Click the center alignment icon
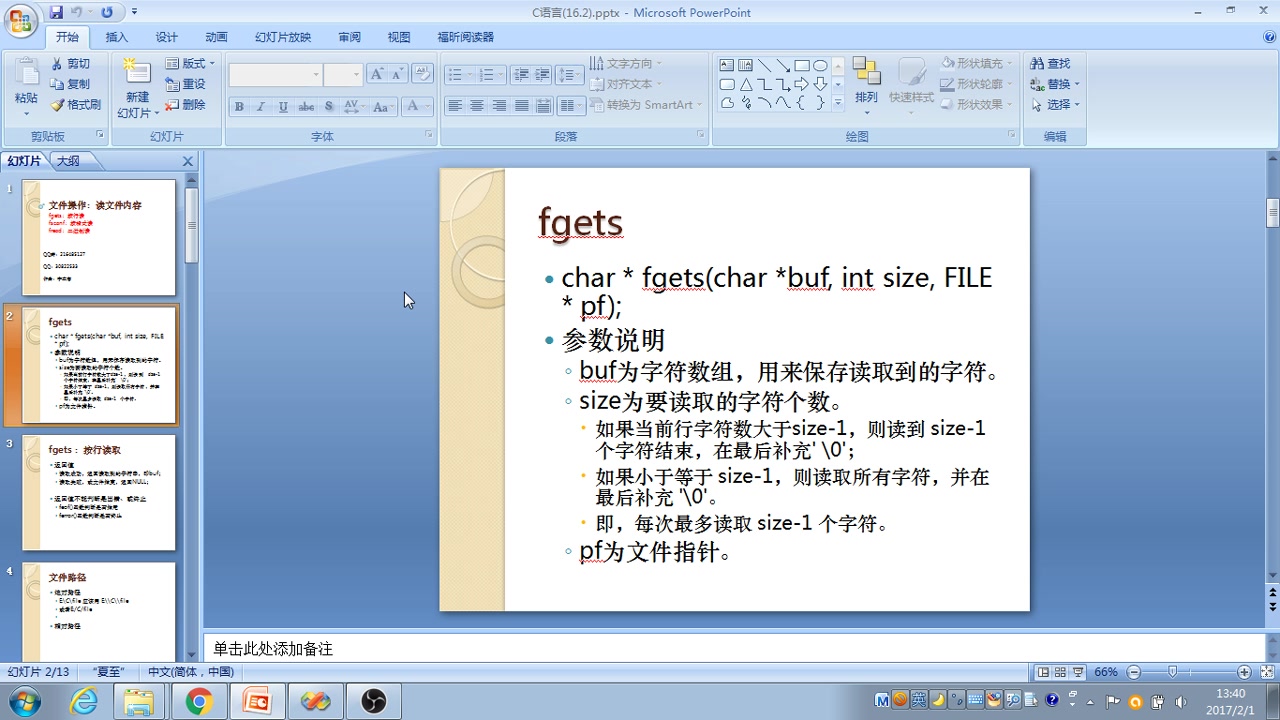The height and width of the screenshot is (720, 1280). [477, 106]
